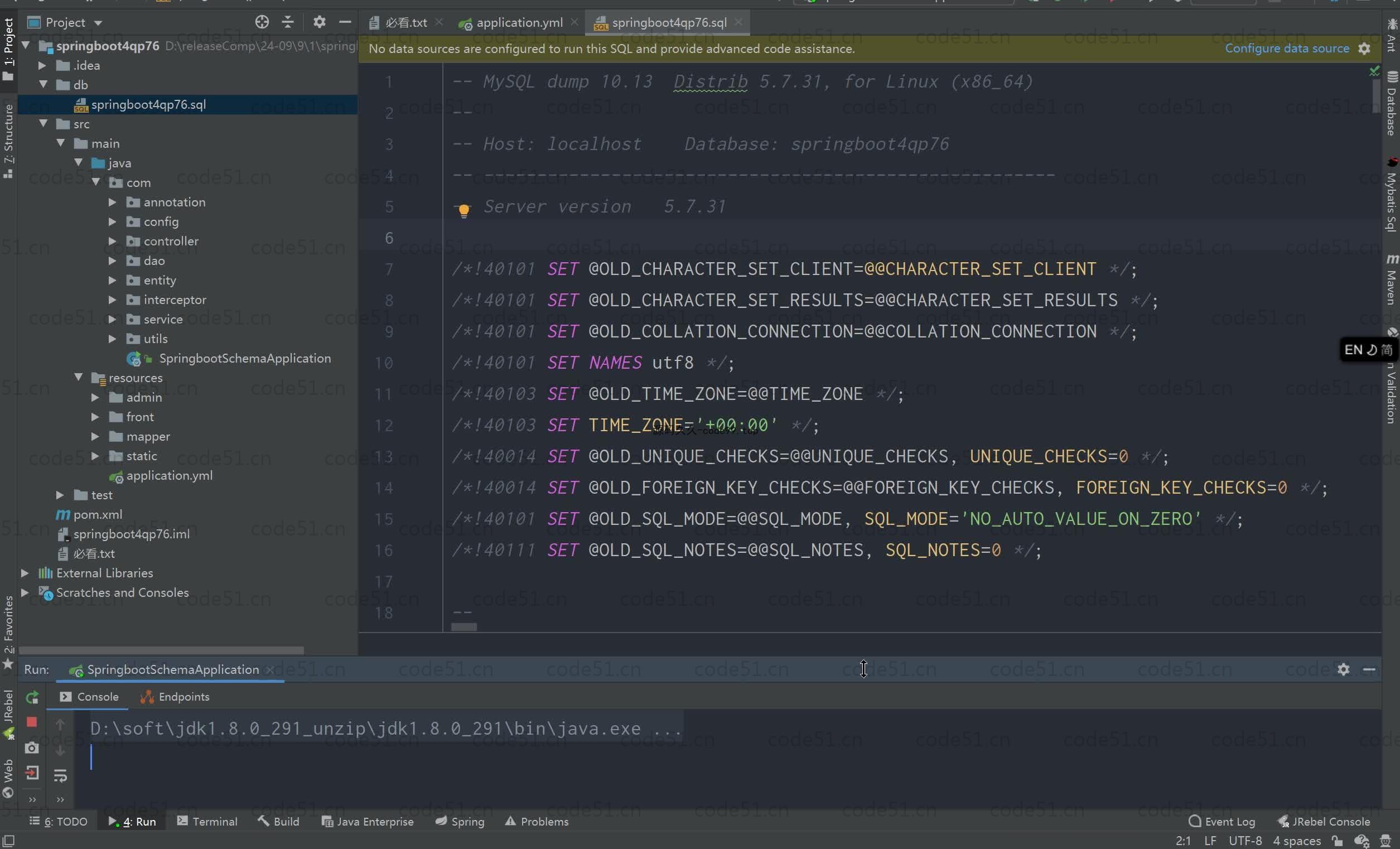
Task: Select the Endpoints tab in Run panel
Action: 176,697
